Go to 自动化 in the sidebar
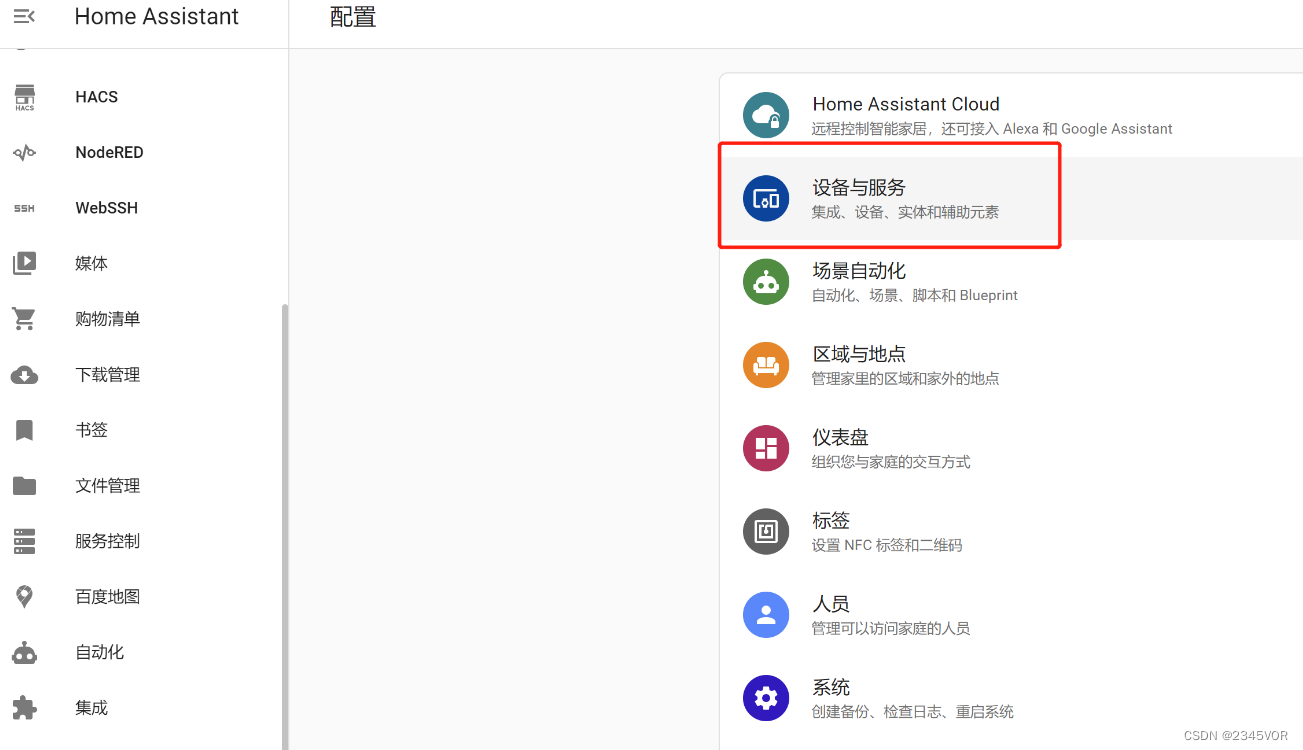 pos(99,652)
